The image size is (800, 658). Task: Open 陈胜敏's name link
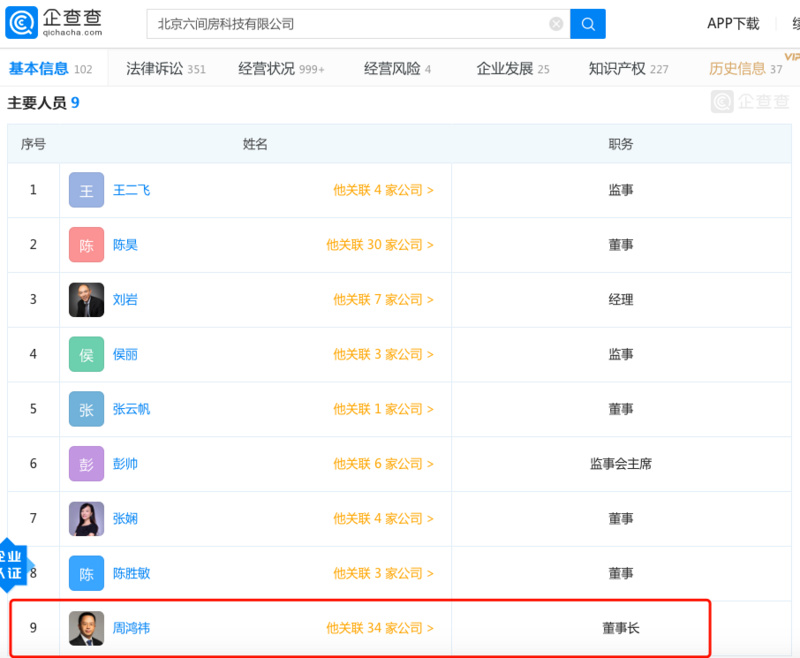[x=131, y=573]
